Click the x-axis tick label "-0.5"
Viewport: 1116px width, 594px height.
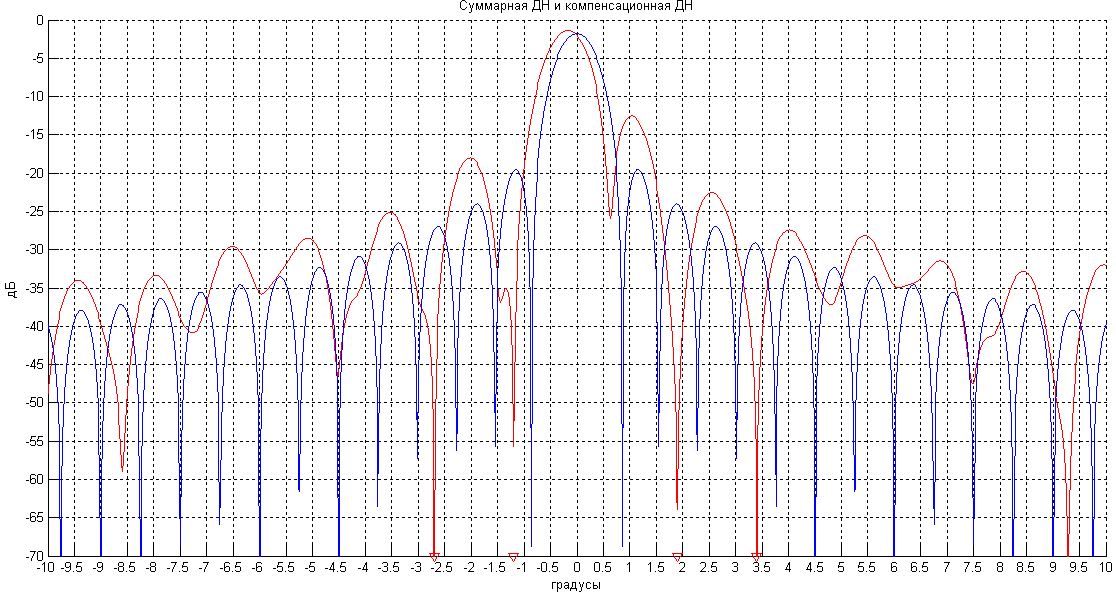pos(549,568)
